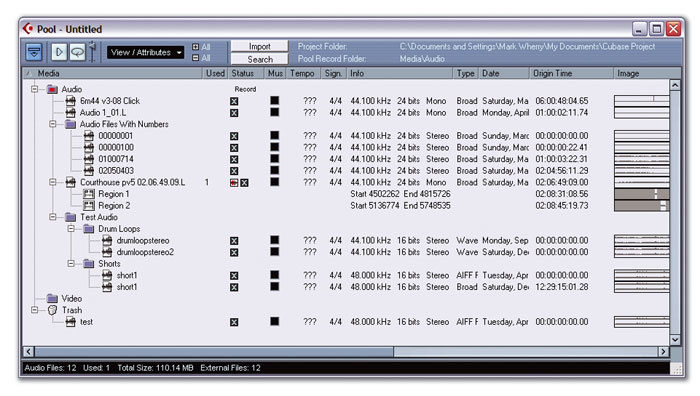The height and width of the screenshot is (396, 700).
Task: Select the Audio record folder icon
Action: pos(52,89)
